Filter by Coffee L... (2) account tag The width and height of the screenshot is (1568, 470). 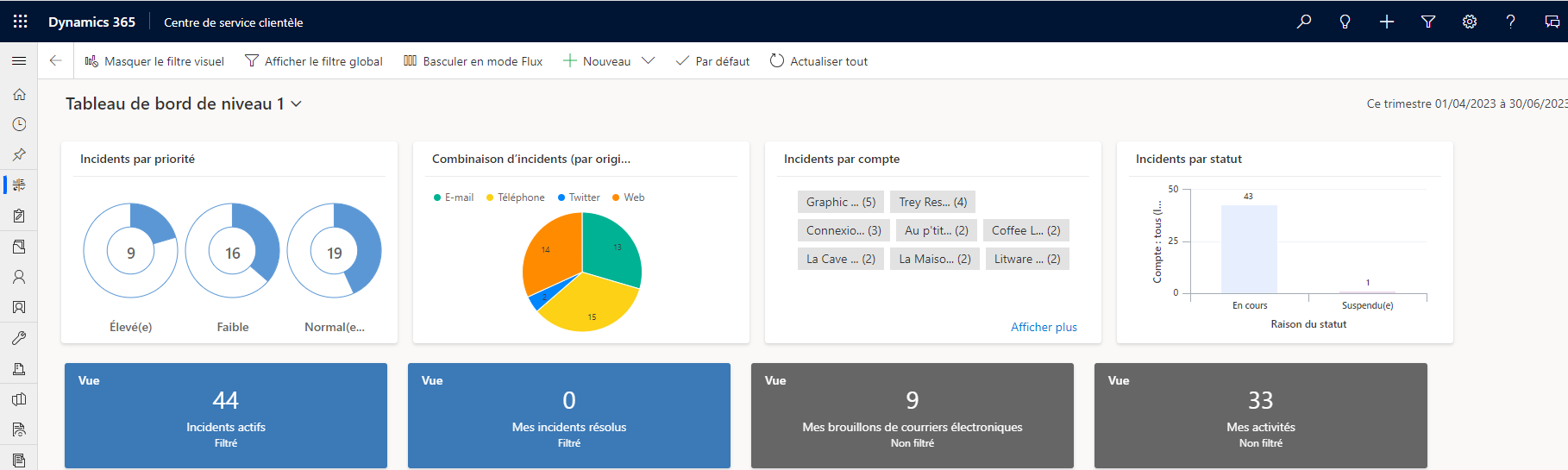click(1026, 230)
